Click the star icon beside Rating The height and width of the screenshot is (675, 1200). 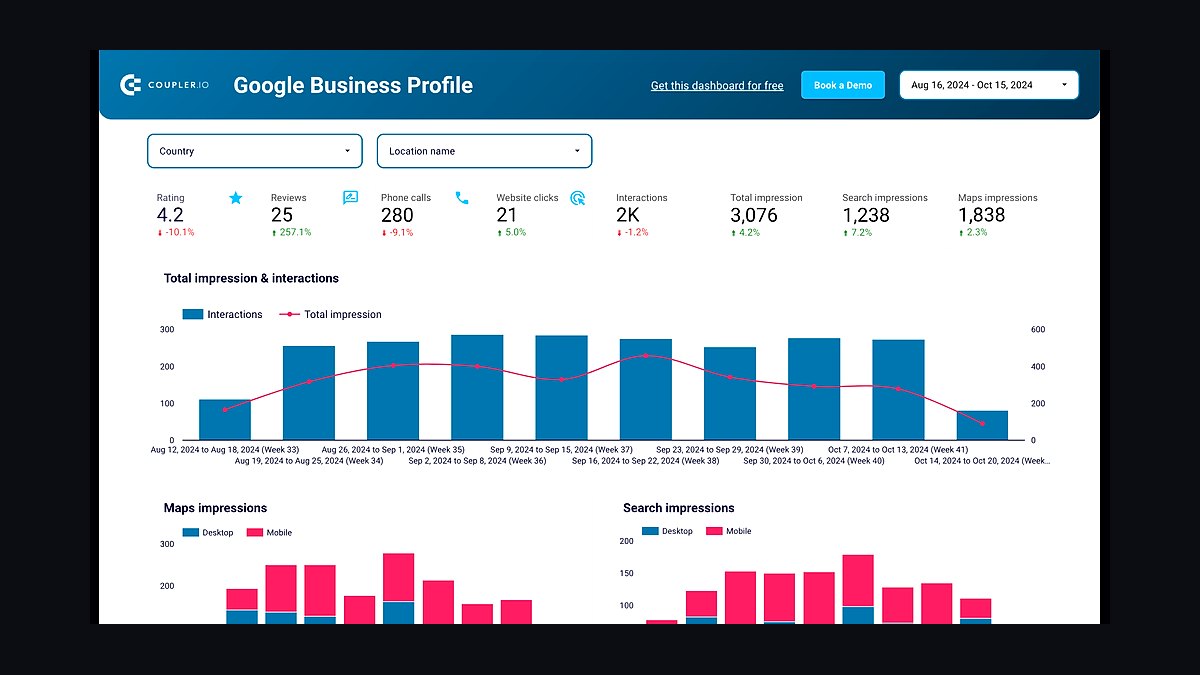pyautogui.click(x=236, y=198)
